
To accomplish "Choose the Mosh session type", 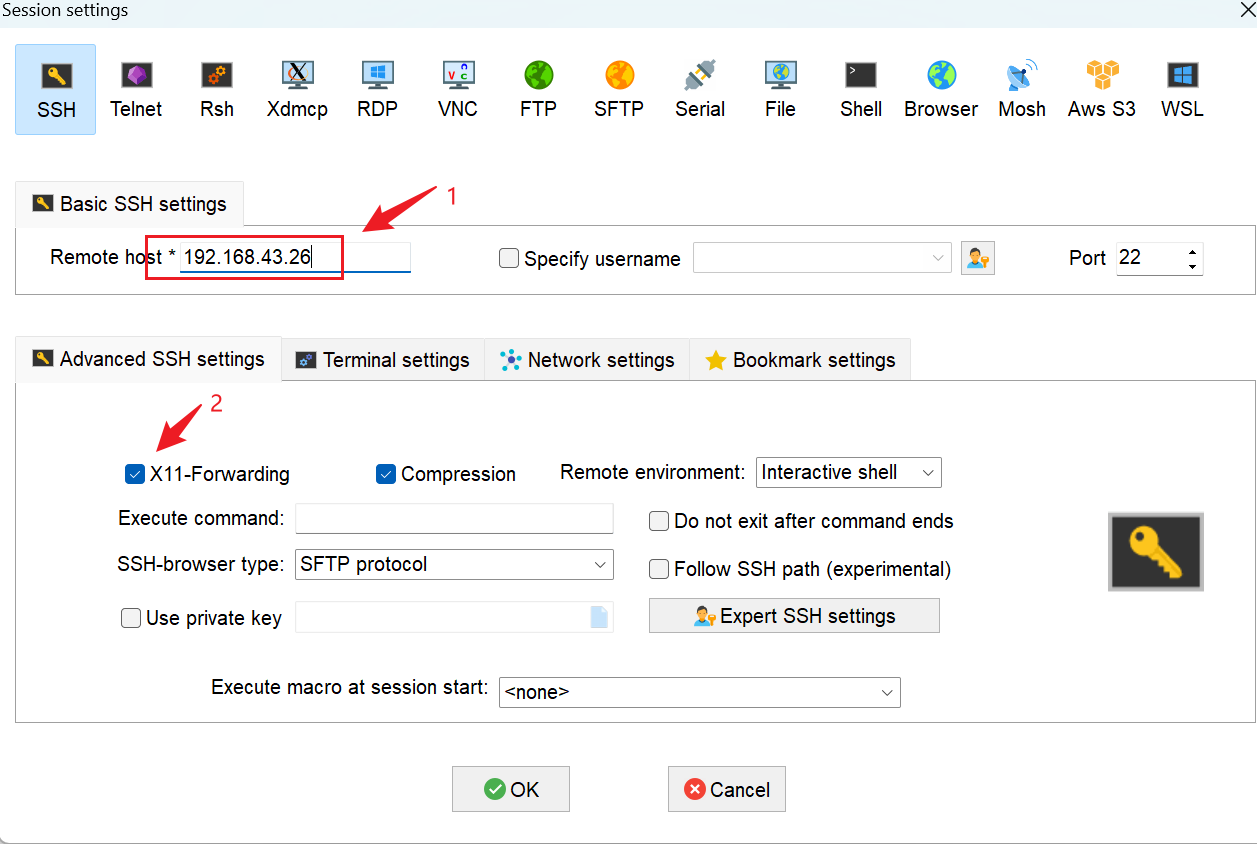I will 1022,89.
